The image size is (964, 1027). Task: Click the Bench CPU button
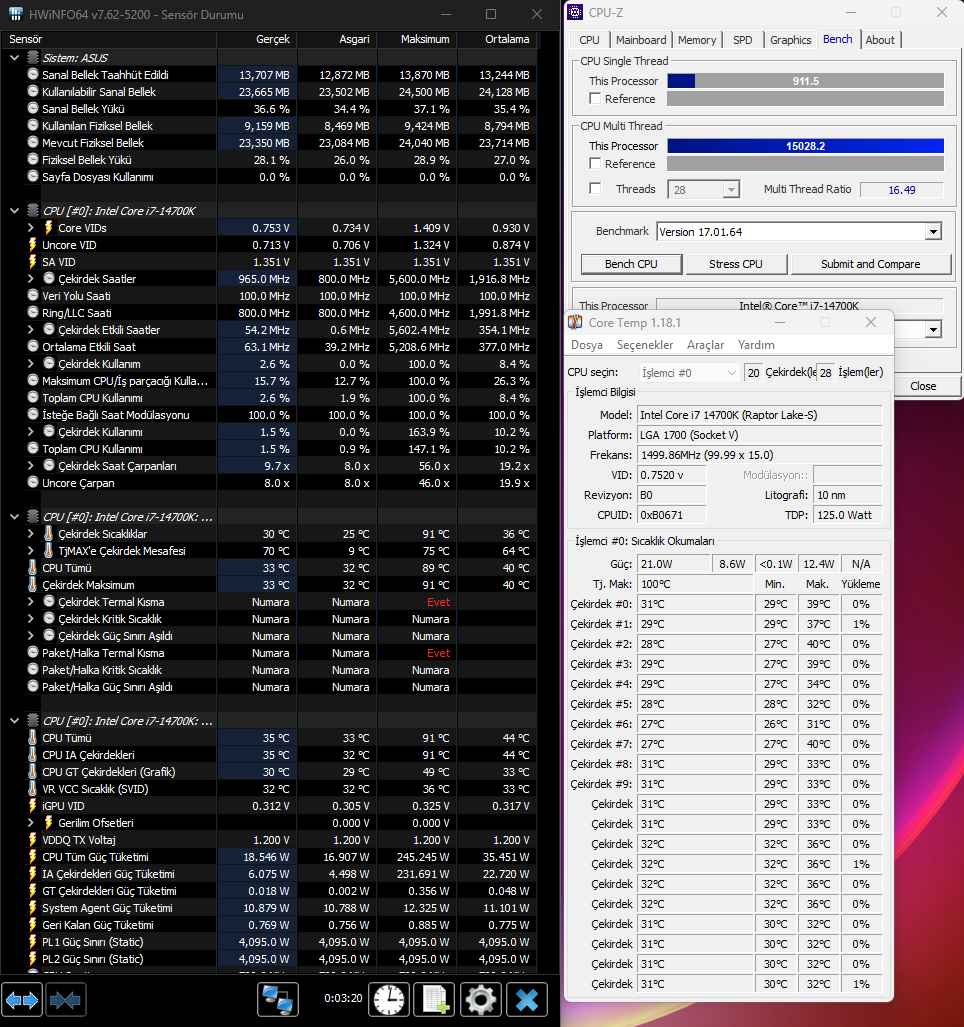tap(631, 264)
